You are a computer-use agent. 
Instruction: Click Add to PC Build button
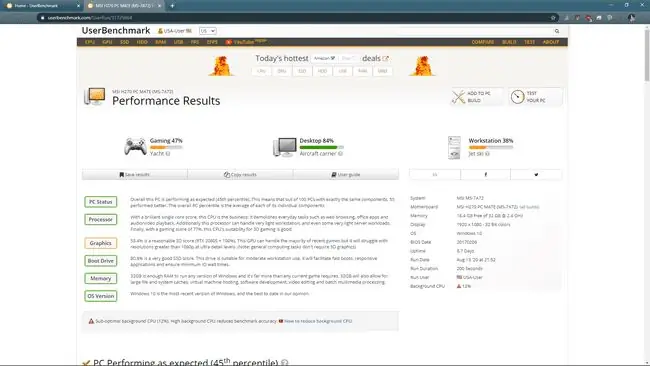(477, 97)
